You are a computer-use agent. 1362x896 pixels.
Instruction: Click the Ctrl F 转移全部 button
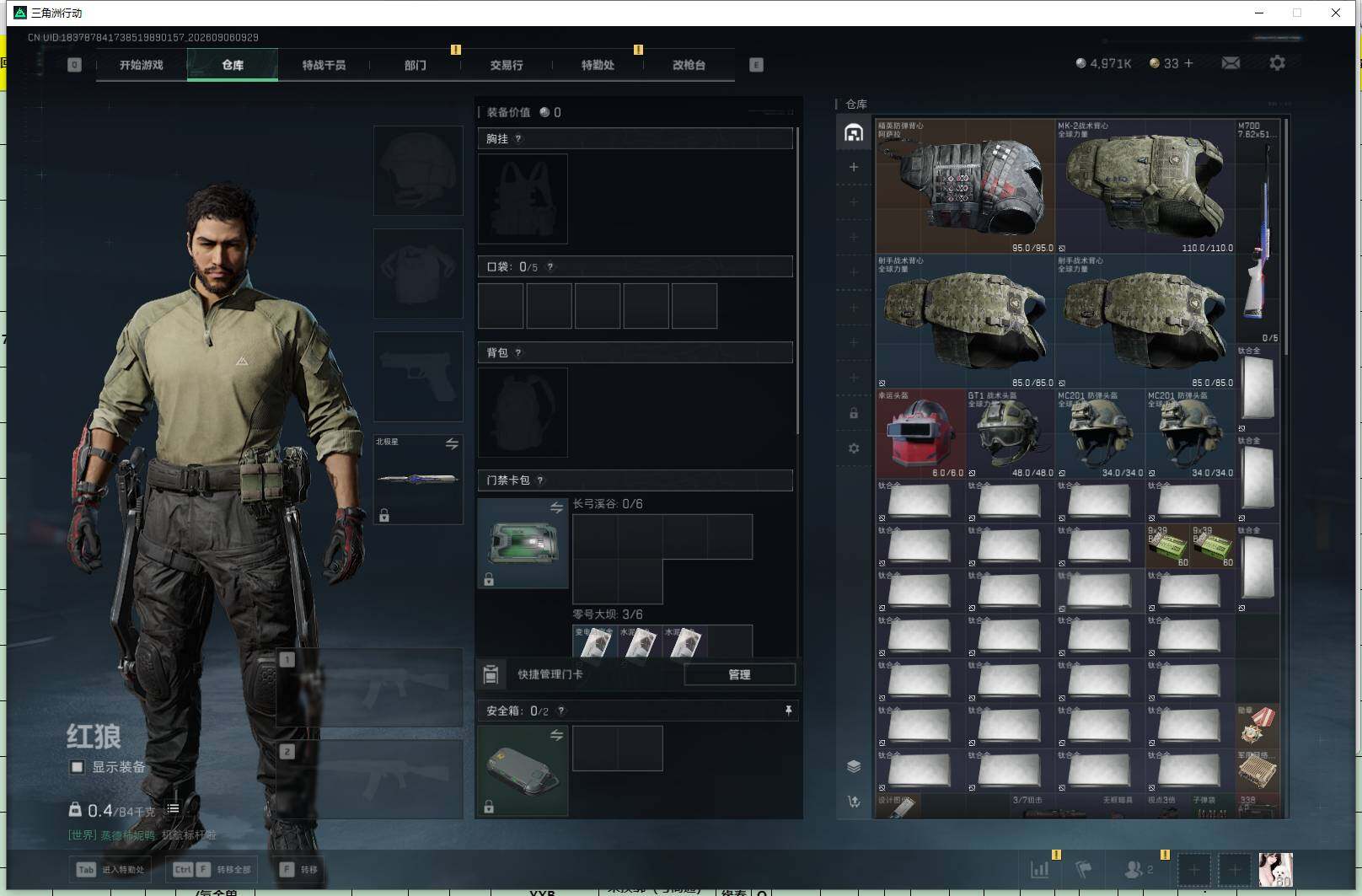212,869
